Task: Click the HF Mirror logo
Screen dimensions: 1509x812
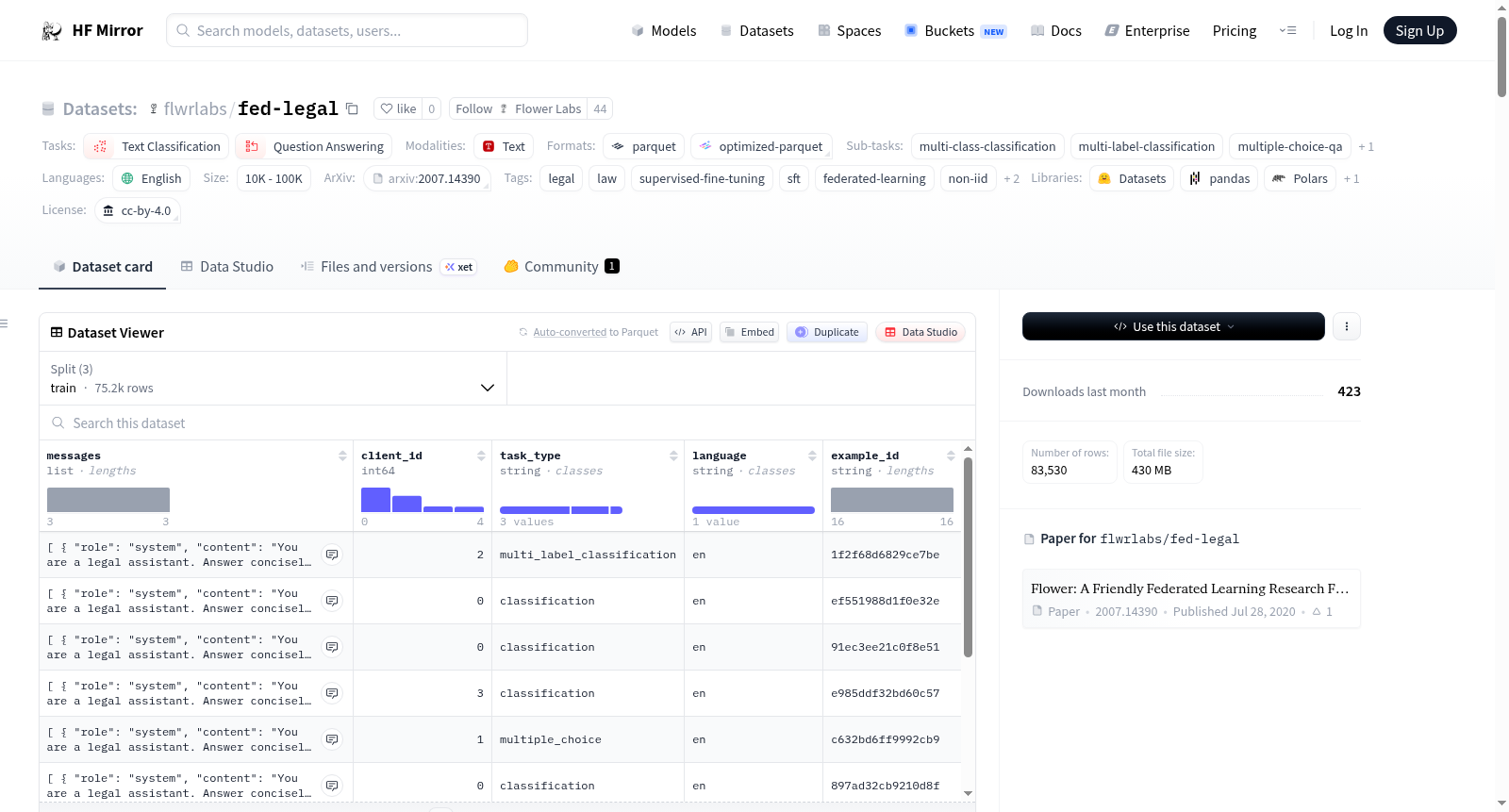Action: point(92,30)
